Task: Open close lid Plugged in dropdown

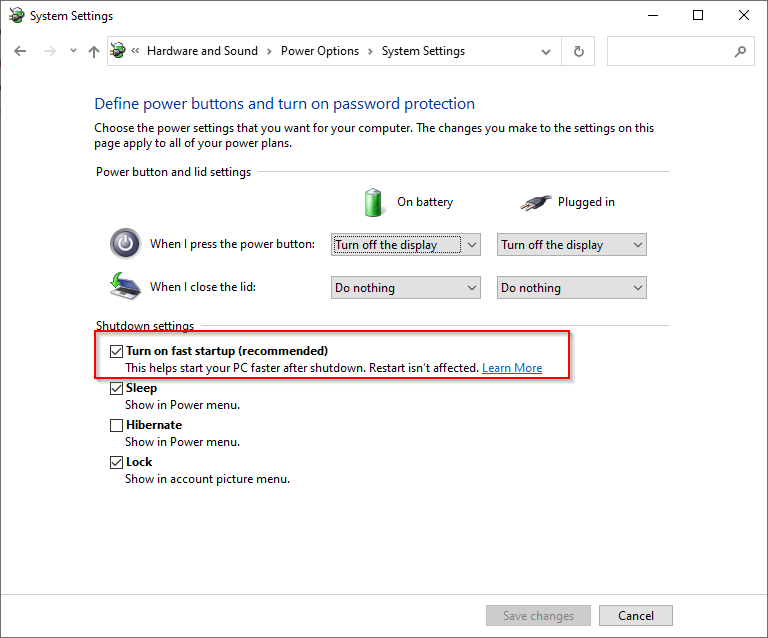Action: coord(572,287)
